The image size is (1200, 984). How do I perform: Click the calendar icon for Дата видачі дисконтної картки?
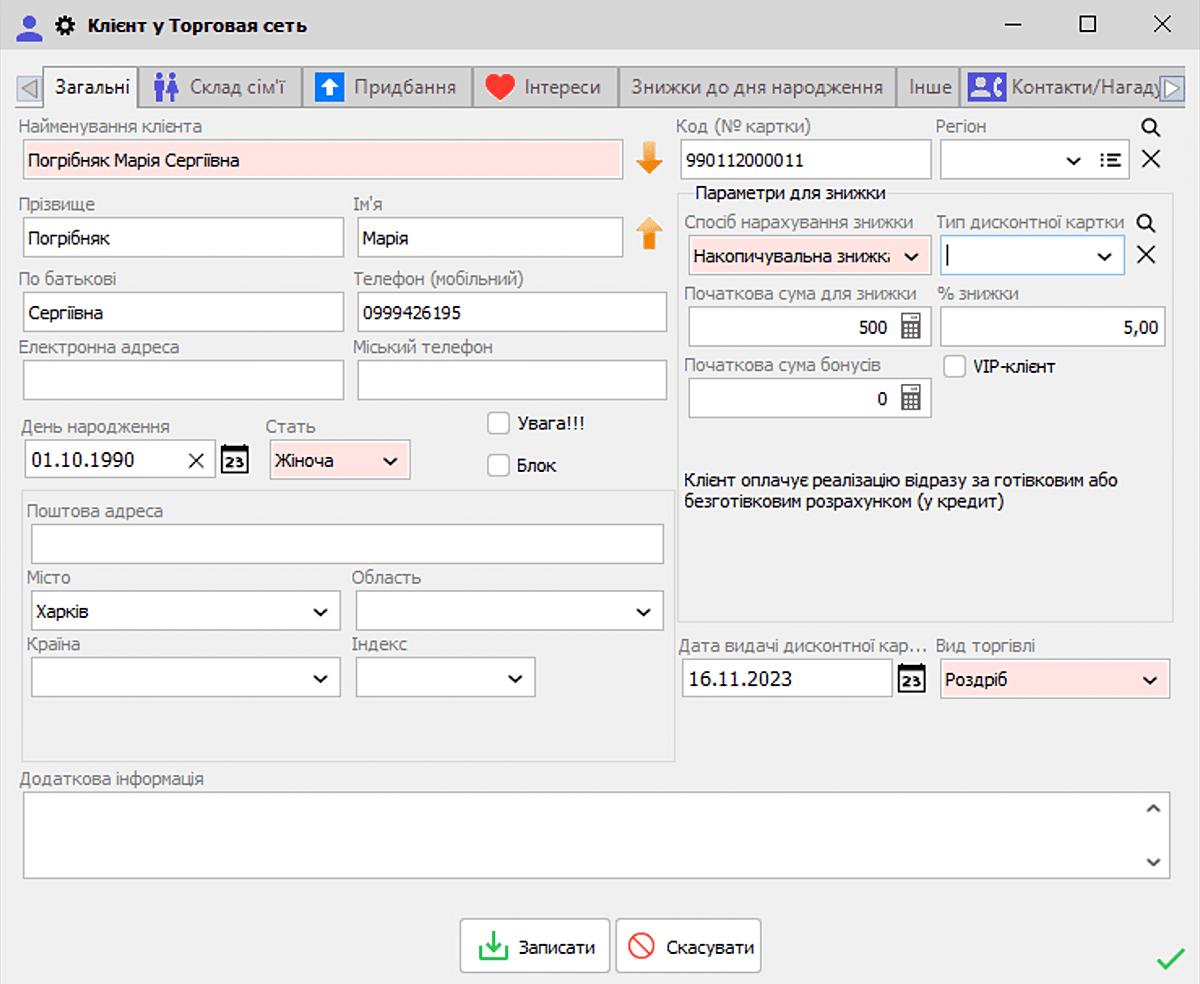coord(911,677)
